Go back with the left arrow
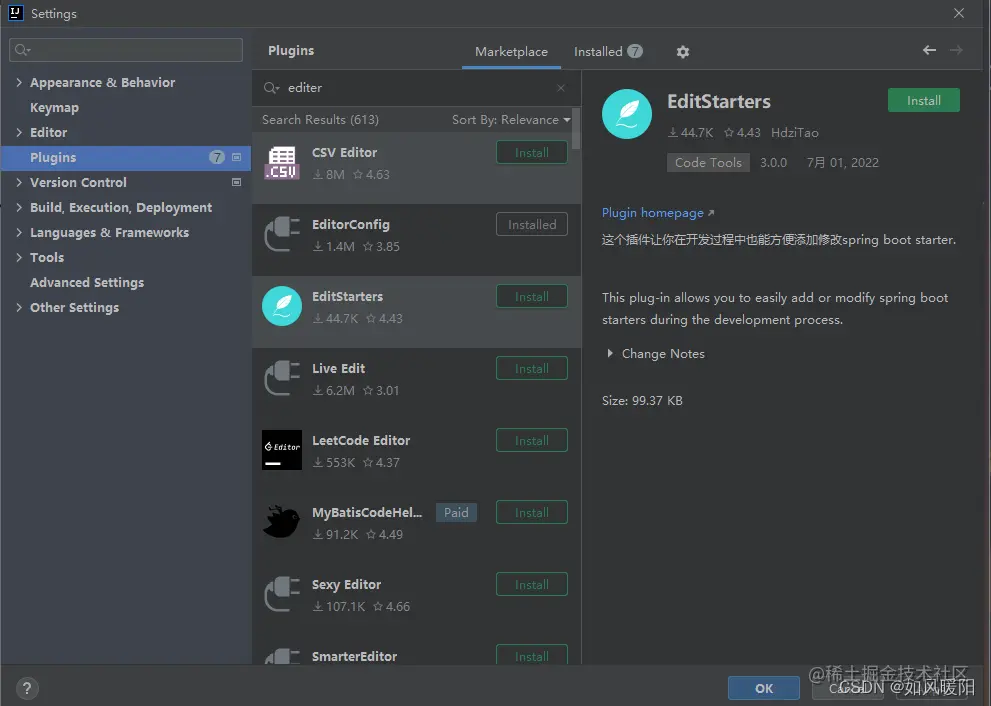The image size is (991, 706). [x=929, y=50]
